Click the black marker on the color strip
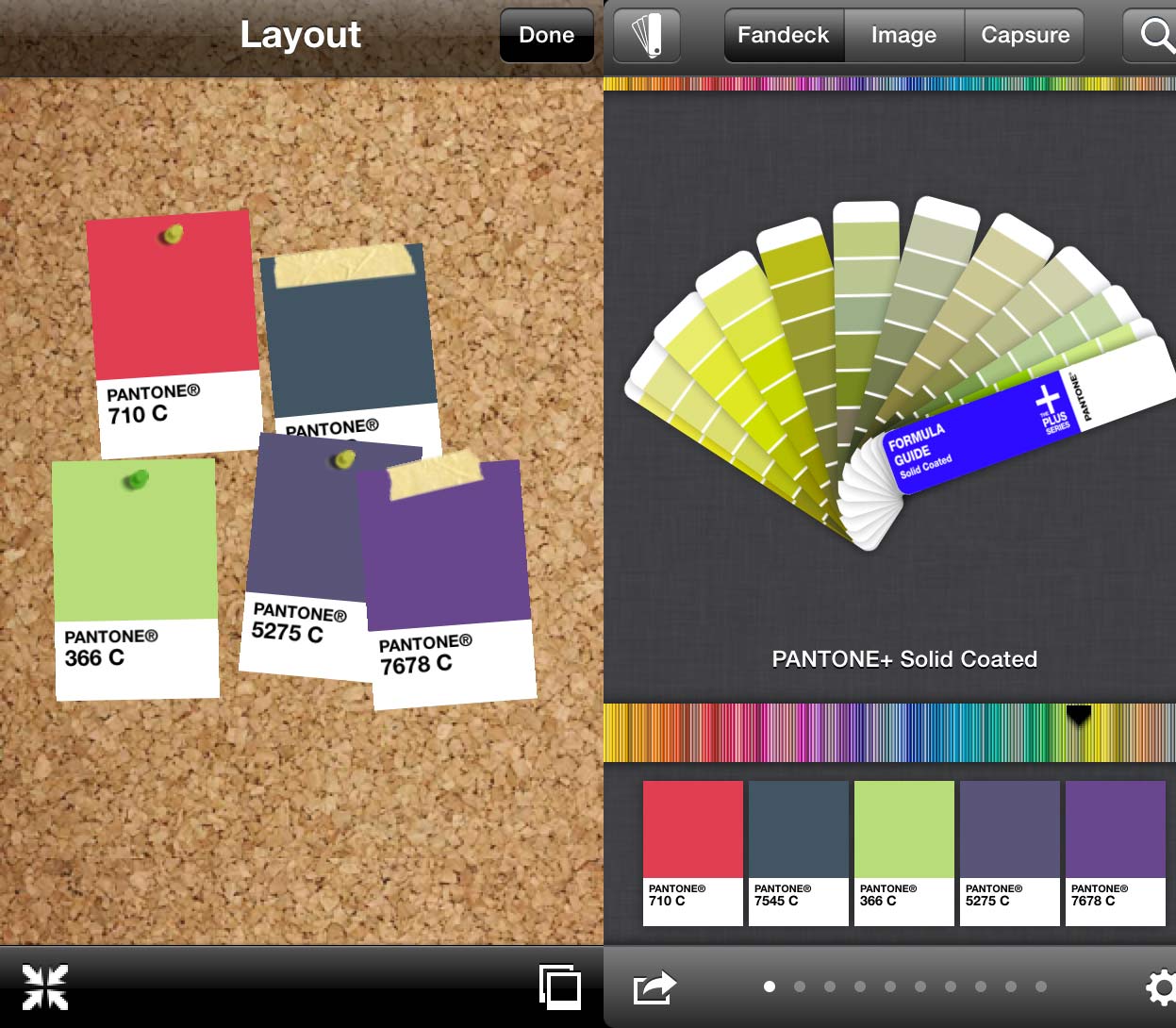 coord(1079,716)
